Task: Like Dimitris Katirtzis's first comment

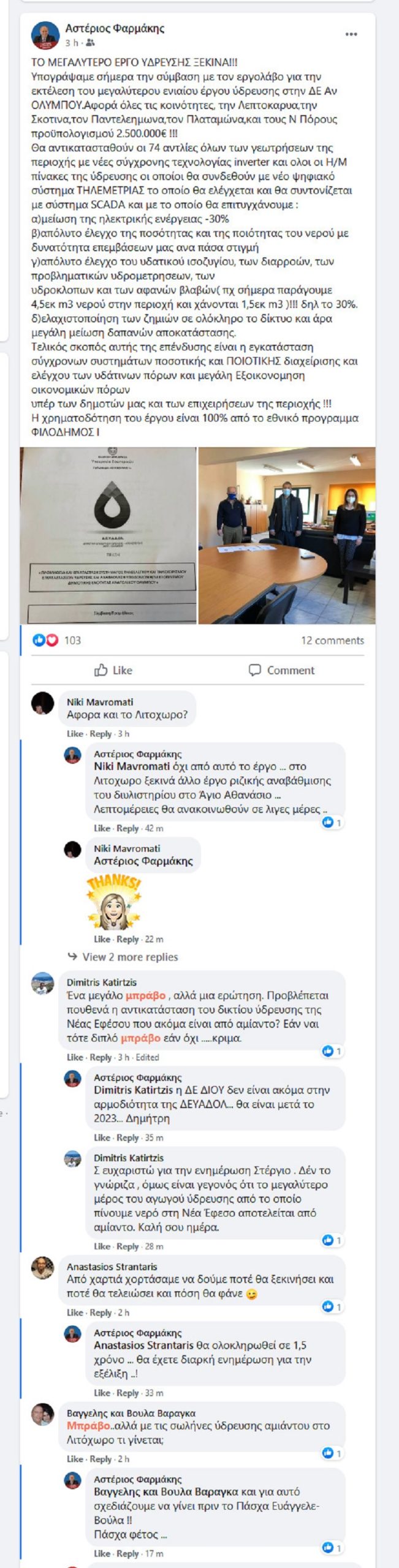Action: click(75, 1057)
